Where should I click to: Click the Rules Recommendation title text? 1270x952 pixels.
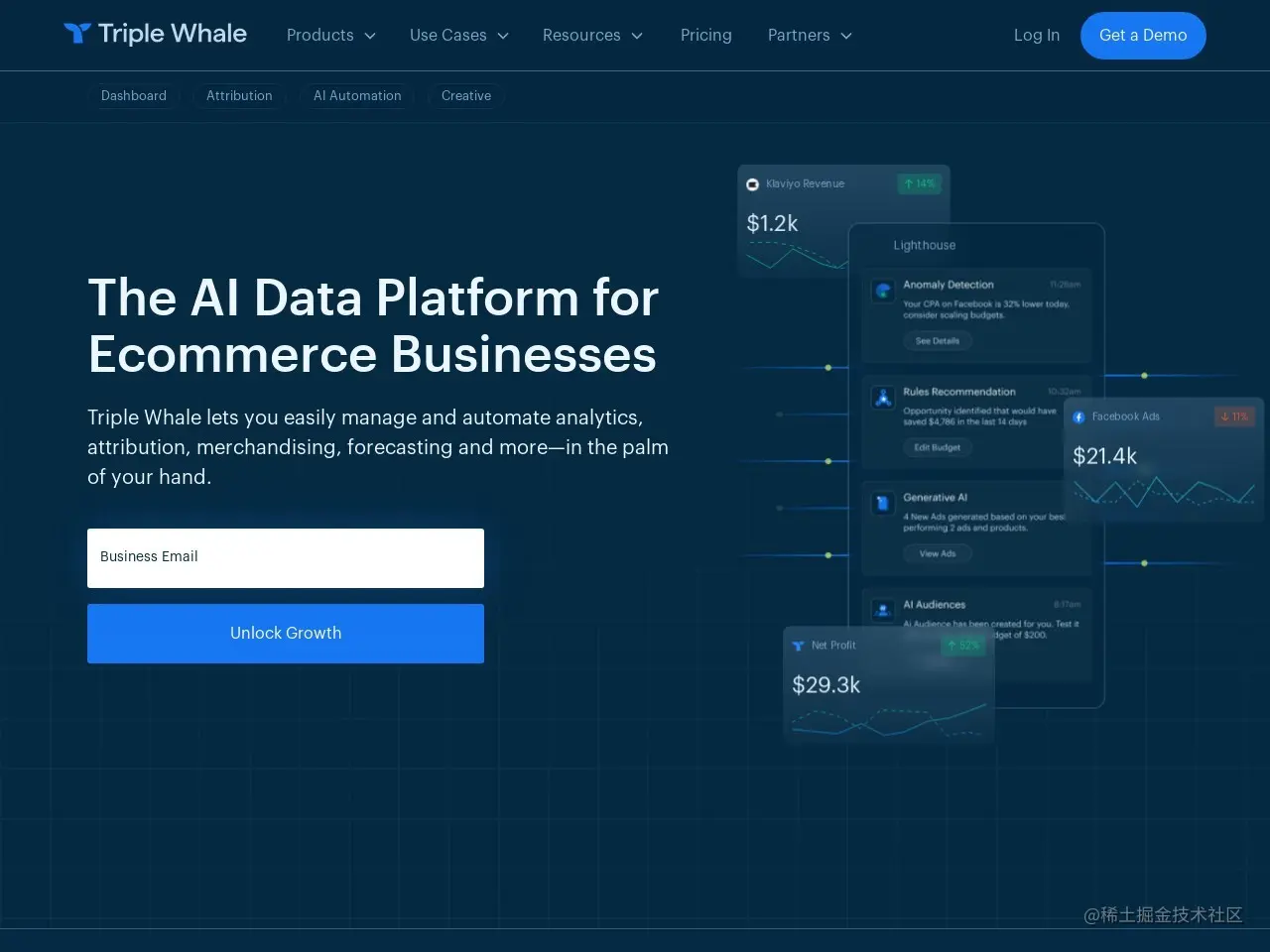tap(959, 392)
